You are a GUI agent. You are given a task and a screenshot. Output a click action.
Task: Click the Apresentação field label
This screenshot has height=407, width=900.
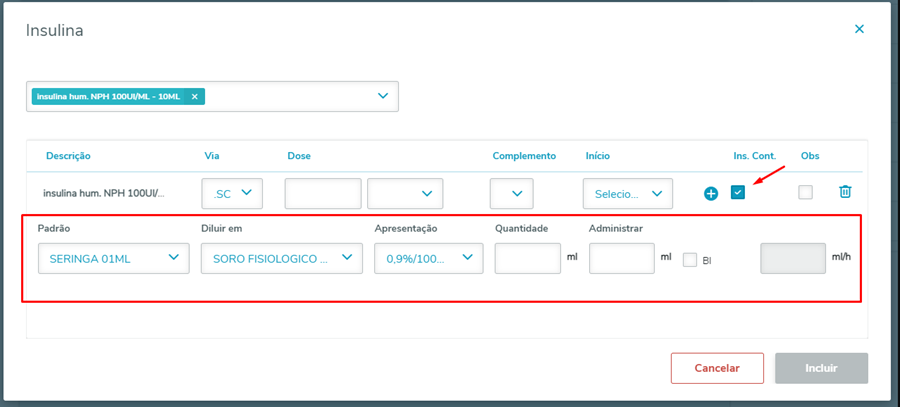[406, 228]
